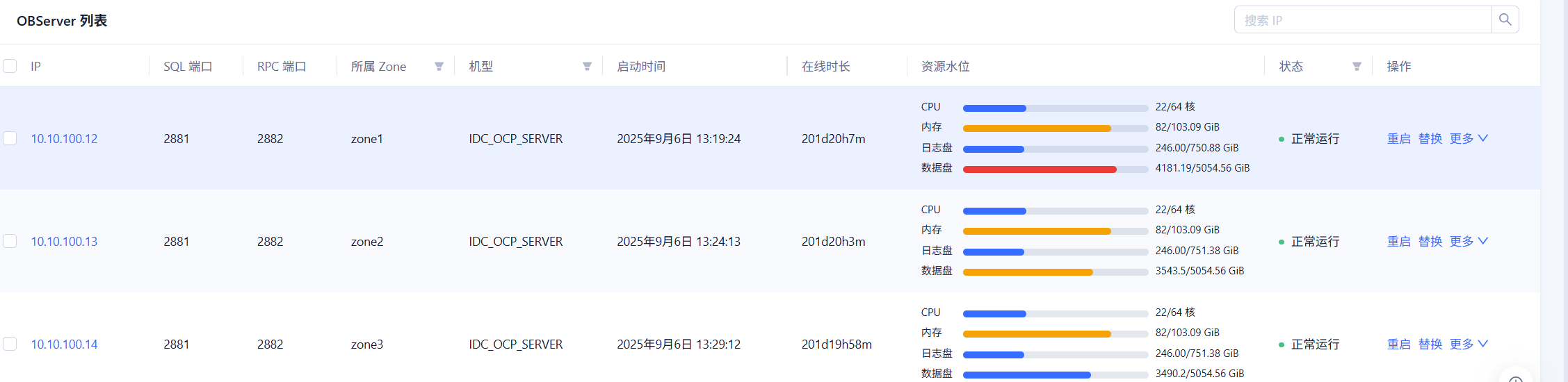1568x382 pixels.
Task: Toggle the select-all checkbox in table header
Action: click(10, 67)
